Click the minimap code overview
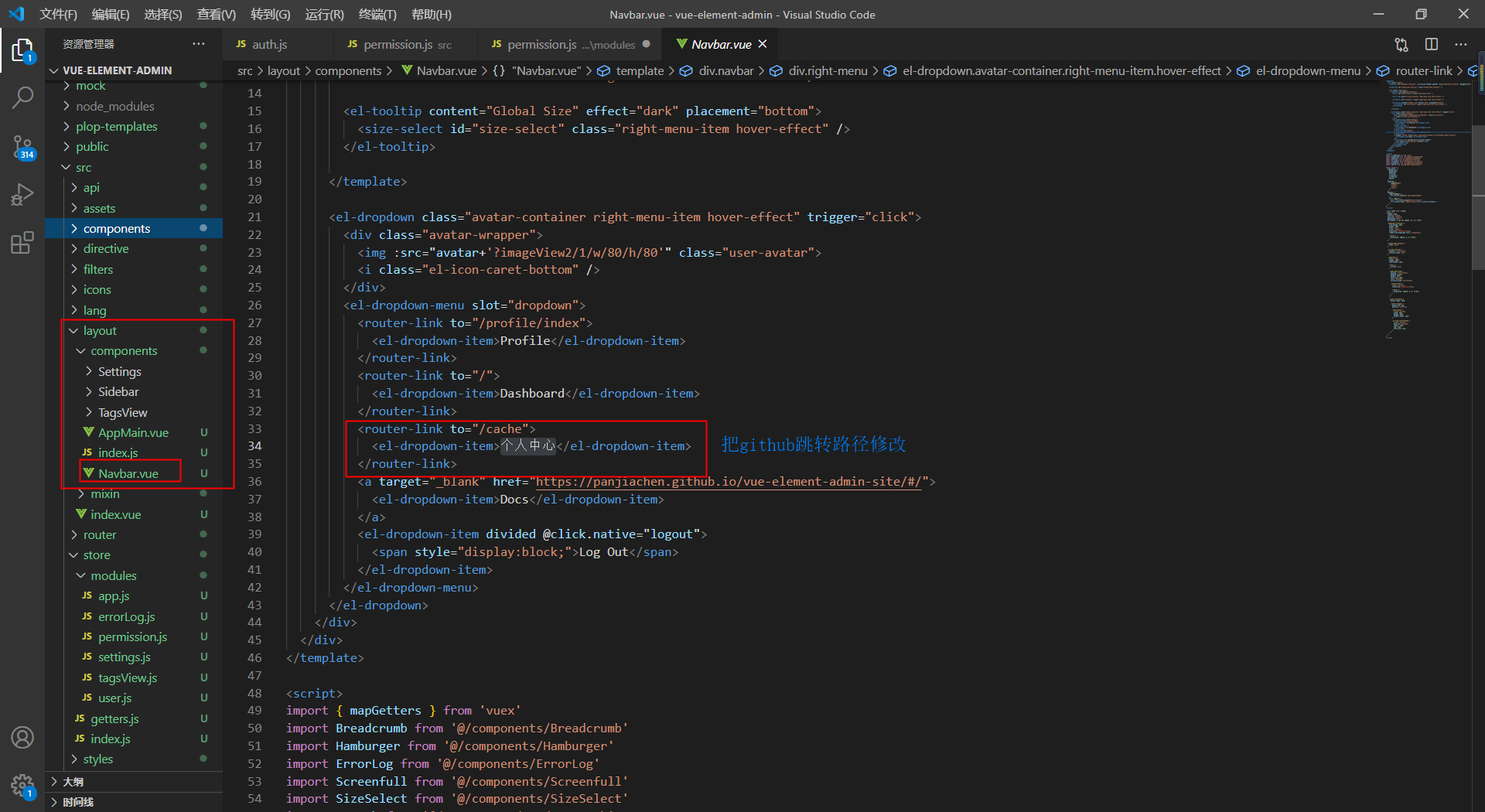This screenshot has width=1485, height=812. point(1427,209)
